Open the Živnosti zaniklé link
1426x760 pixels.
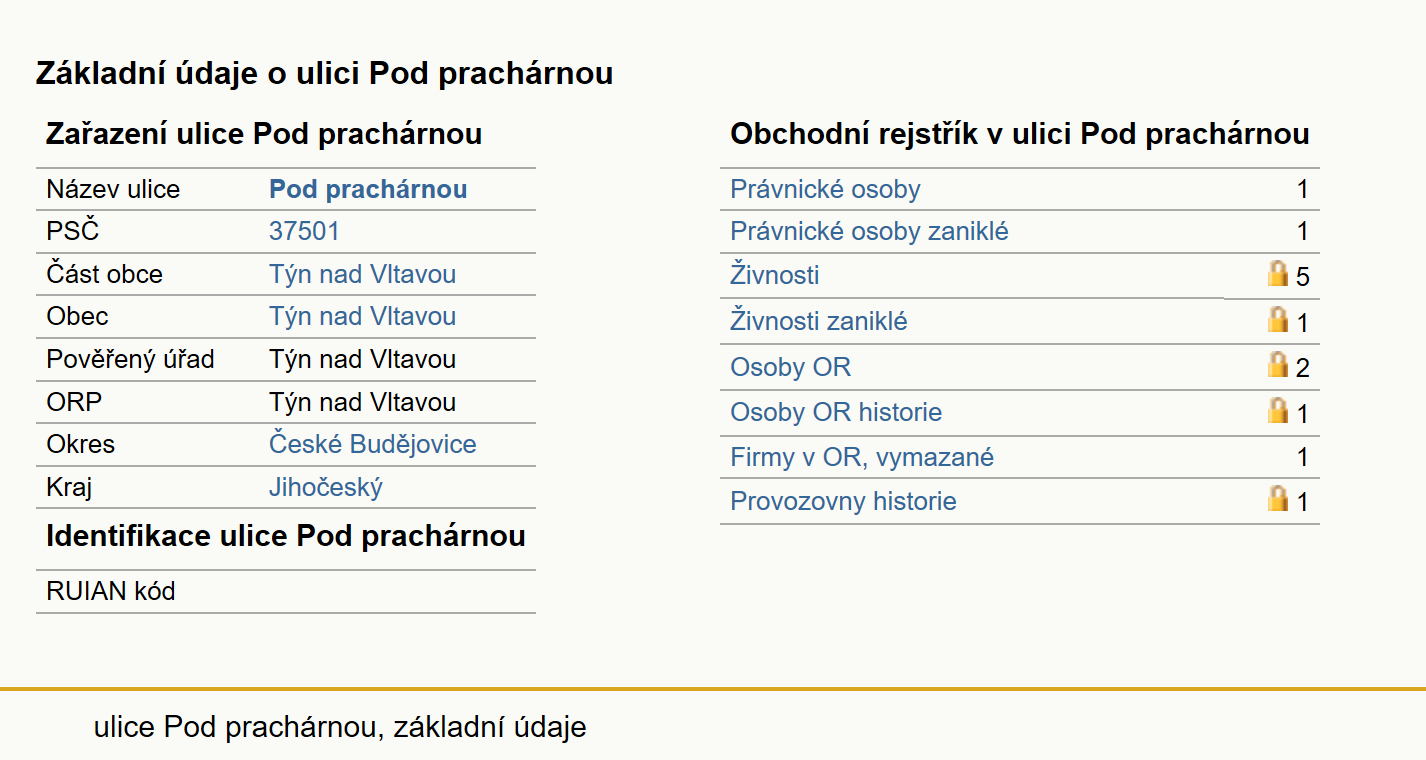coord(819,321)
